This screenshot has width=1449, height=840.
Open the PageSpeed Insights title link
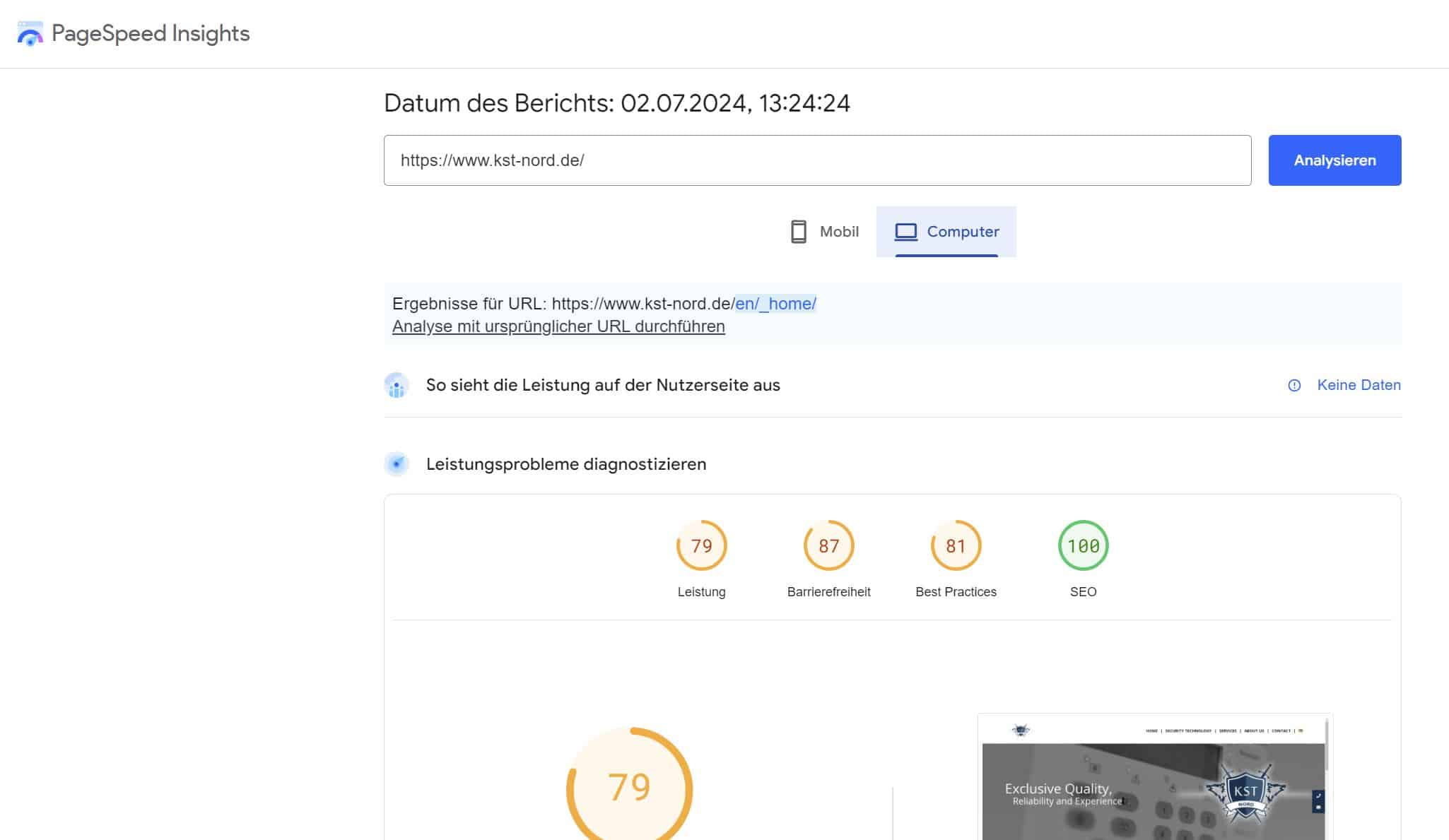(x=151, y=33)
